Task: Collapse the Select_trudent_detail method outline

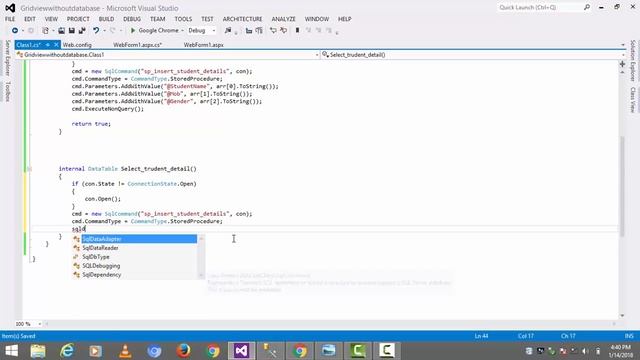Action: click(x=29, y=169)
